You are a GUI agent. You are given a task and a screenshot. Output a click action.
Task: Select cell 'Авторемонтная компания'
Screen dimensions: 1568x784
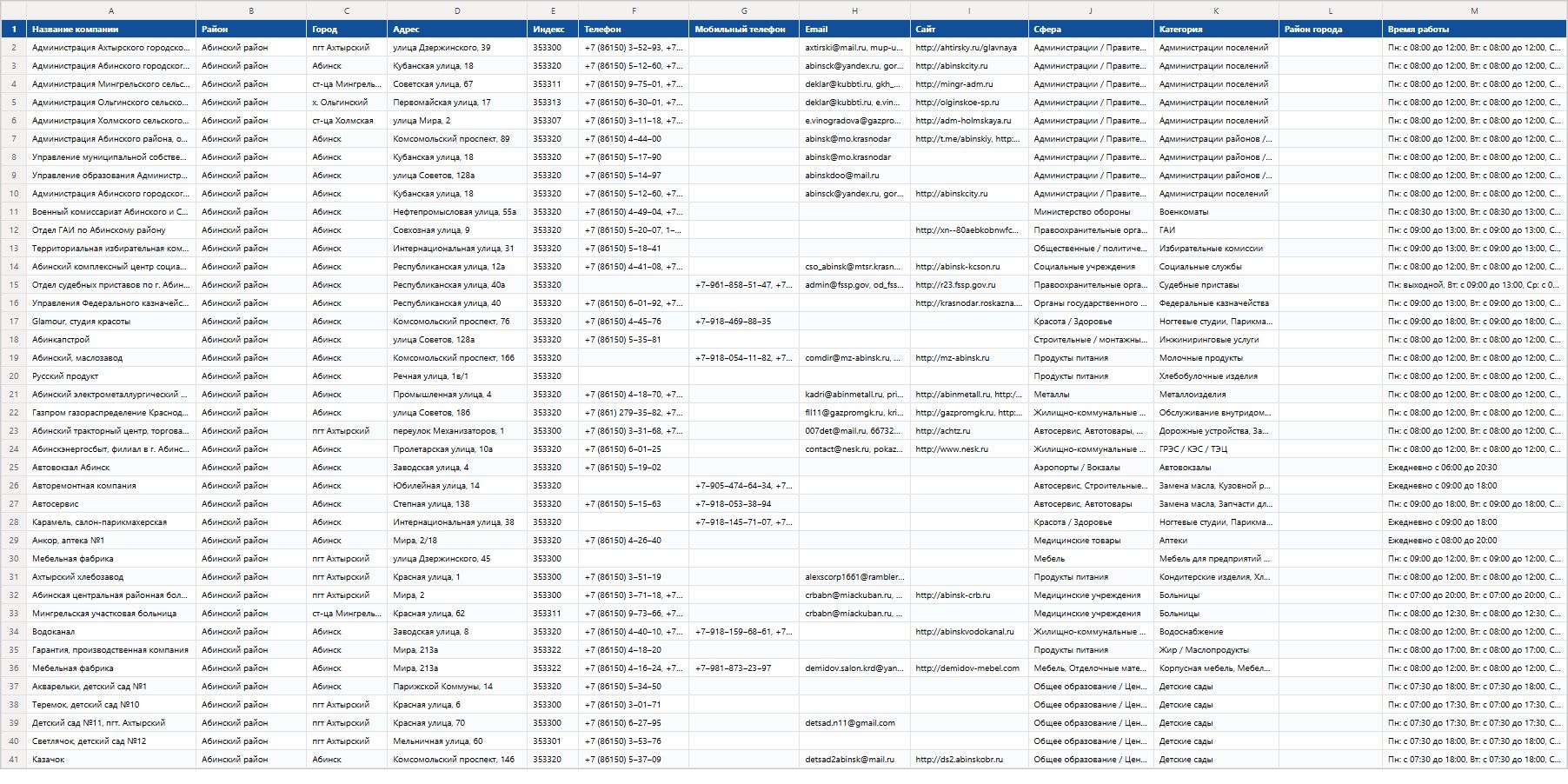click(x=111, y=486)
